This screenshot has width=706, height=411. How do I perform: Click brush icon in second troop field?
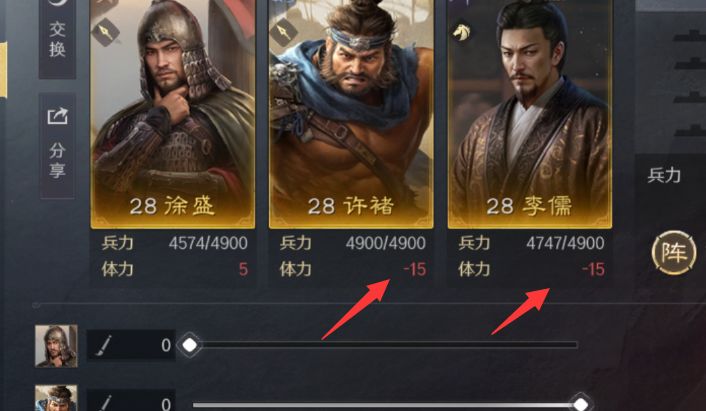click(103, 403)
